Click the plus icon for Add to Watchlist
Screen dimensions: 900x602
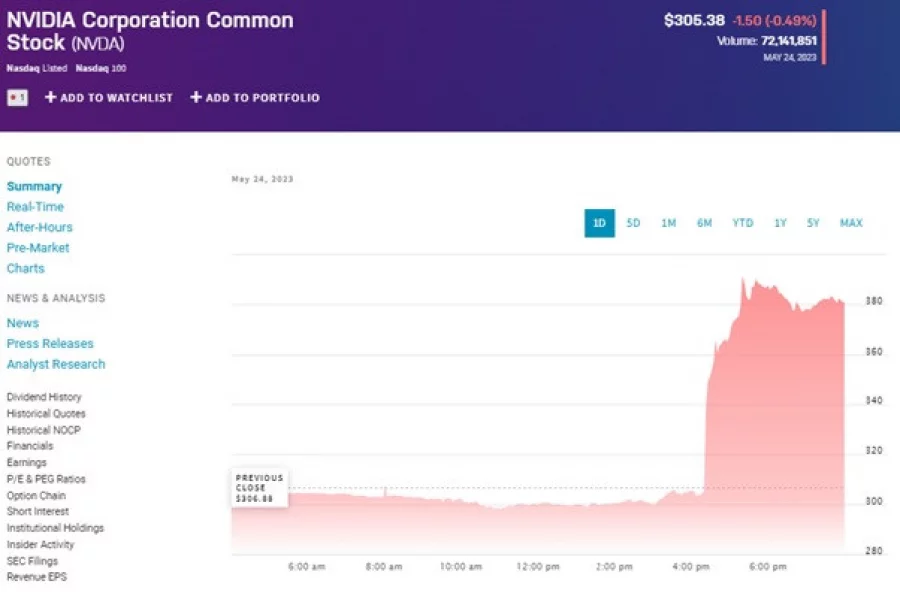[x=51, y=98]
